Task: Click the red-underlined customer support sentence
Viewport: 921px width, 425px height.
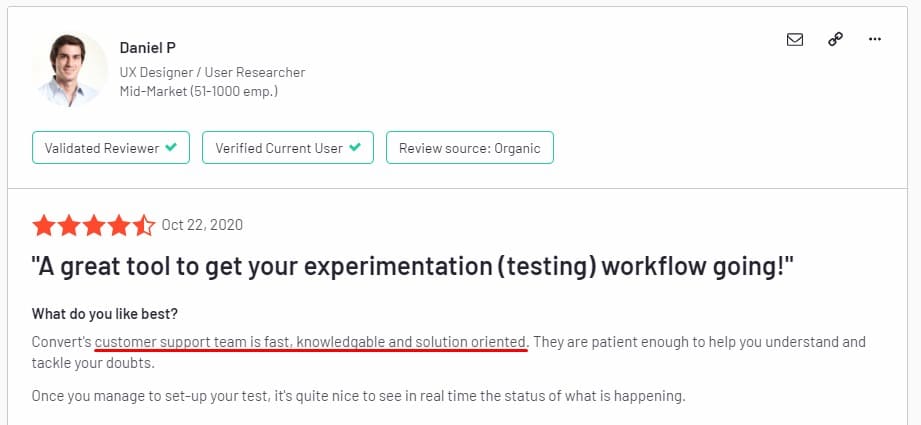Action: (311, 342)
